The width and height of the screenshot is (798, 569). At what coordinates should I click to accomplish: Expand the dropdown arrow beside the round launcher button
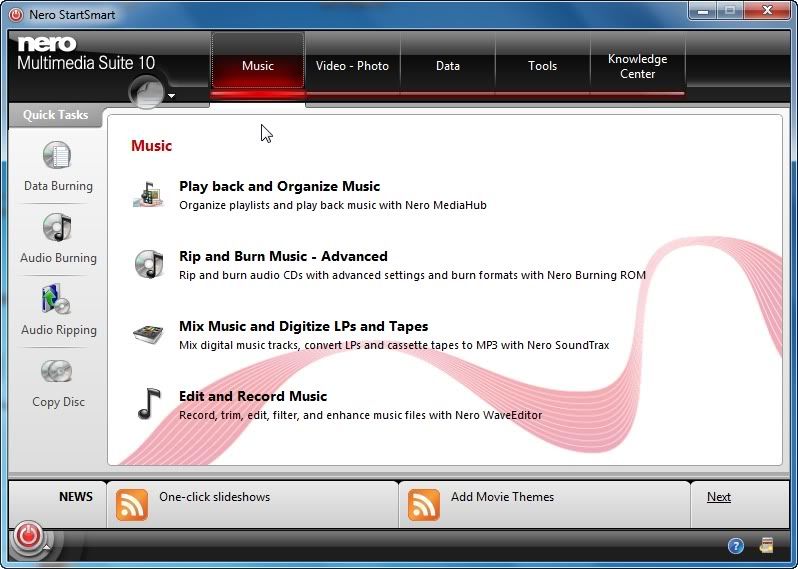172,97
